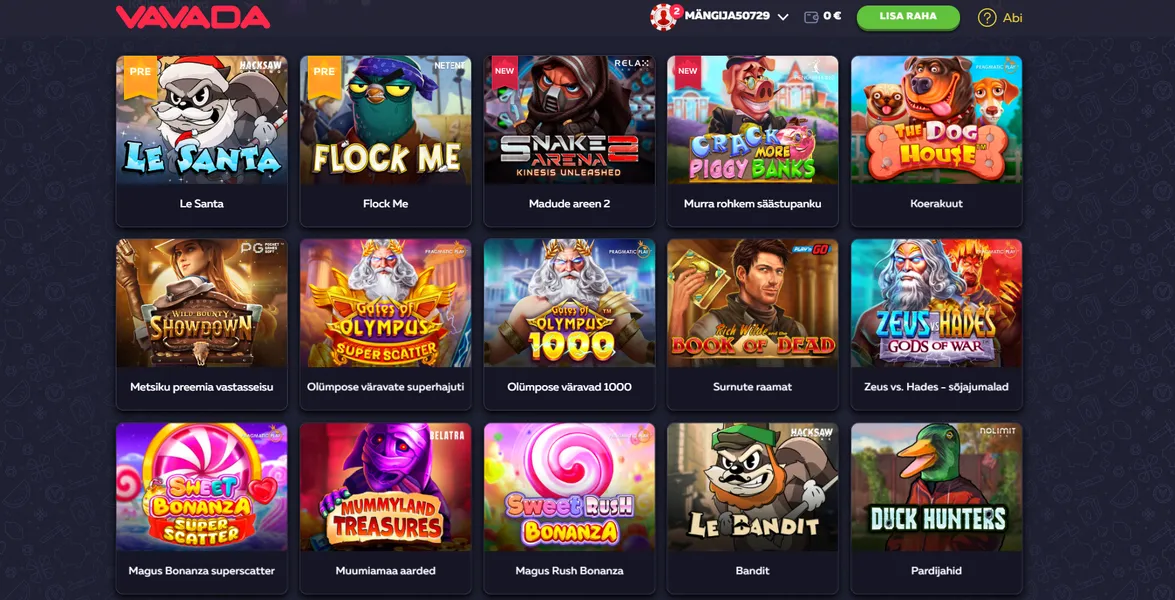This screenshot has width=1175, height=600.
Task: Open the Abi help link
Action: (x=1012, y=17)
